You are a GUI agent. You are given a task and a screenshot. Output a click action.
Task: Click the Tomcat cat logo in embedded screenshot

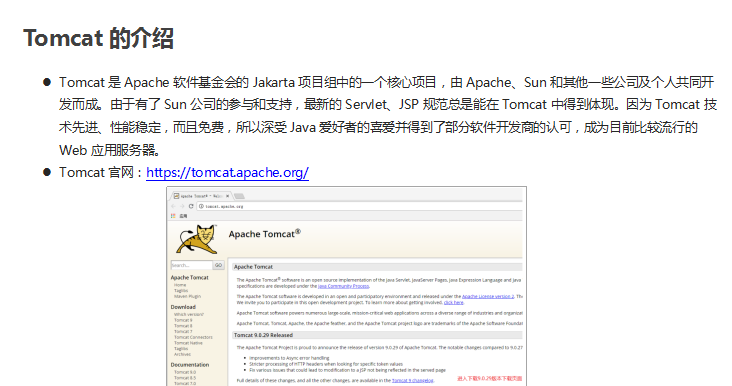coord(197,239)
